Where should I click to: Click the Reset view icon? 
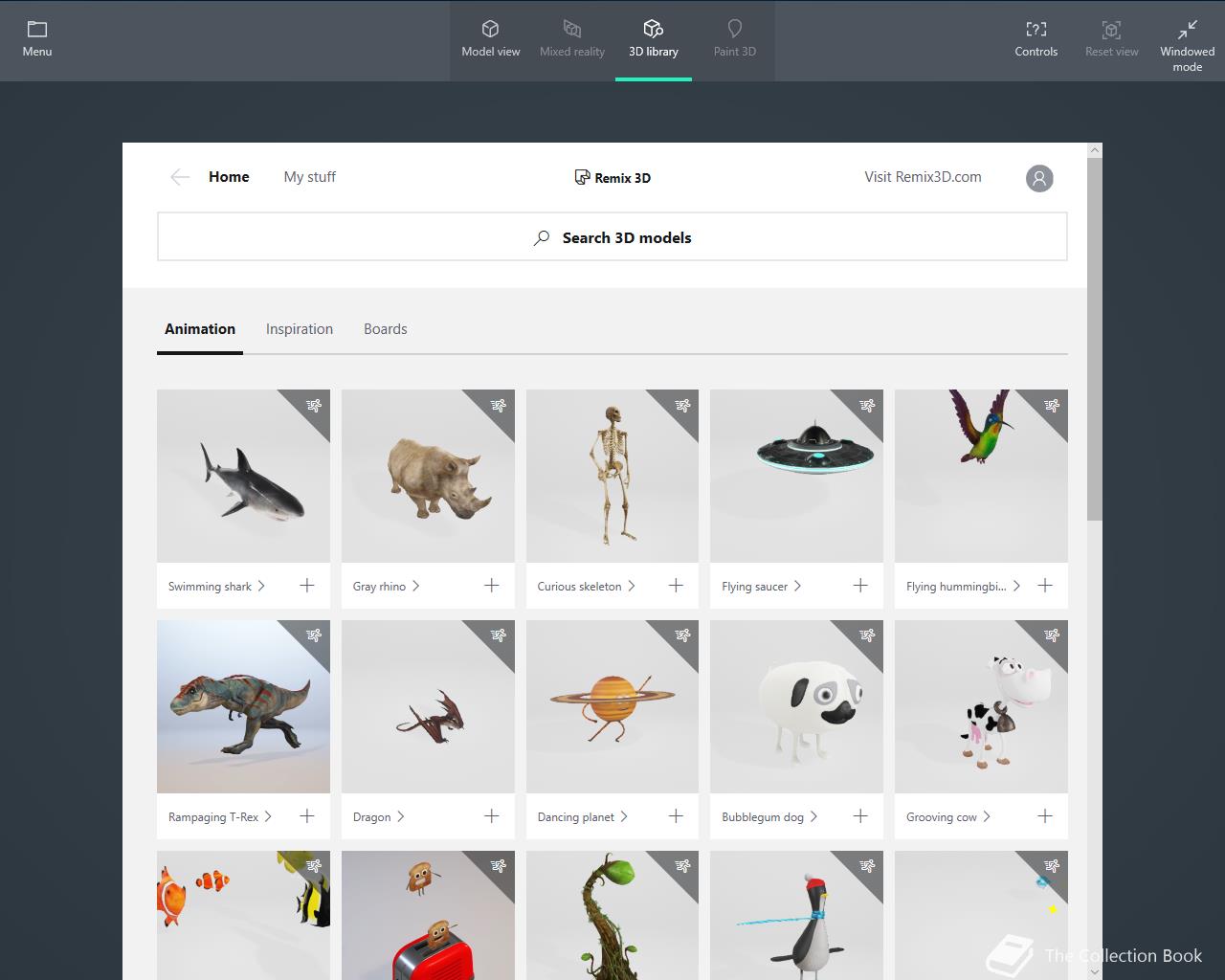(x=1111, y=29)
